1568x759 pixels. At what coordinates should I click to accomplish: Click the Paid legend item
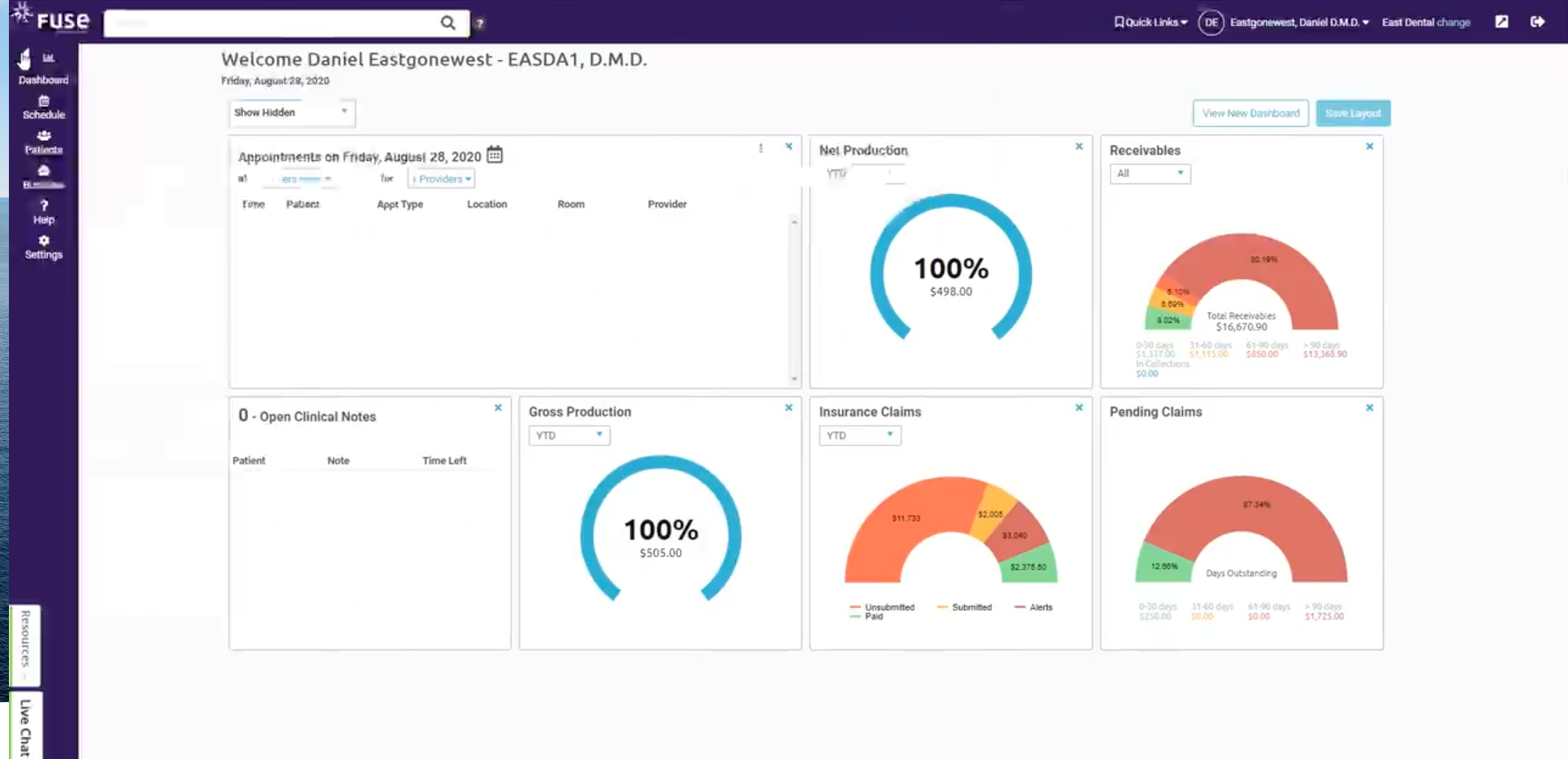[866, 616]
